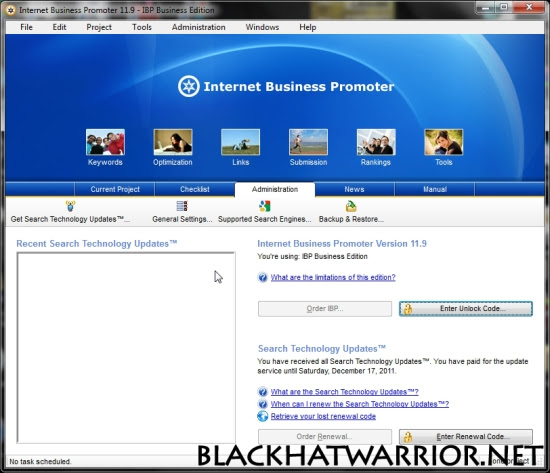
Task: Open the Administration menu in menu bar
Action: coord(199,27)
